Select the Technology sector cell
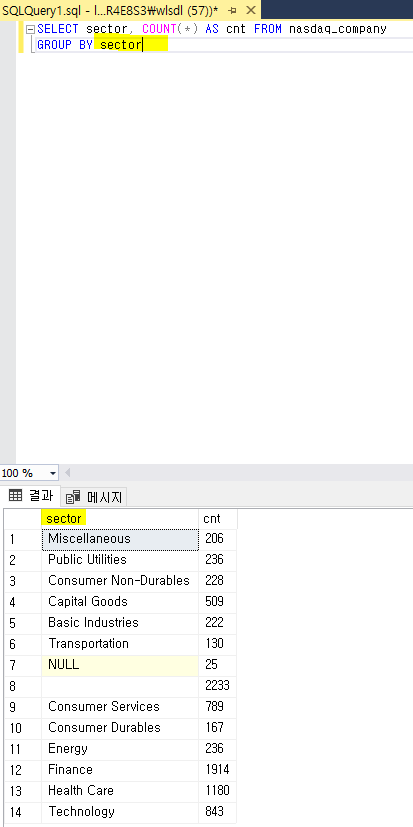Screen dimensions: 413x827 click(x=120, y=812)
